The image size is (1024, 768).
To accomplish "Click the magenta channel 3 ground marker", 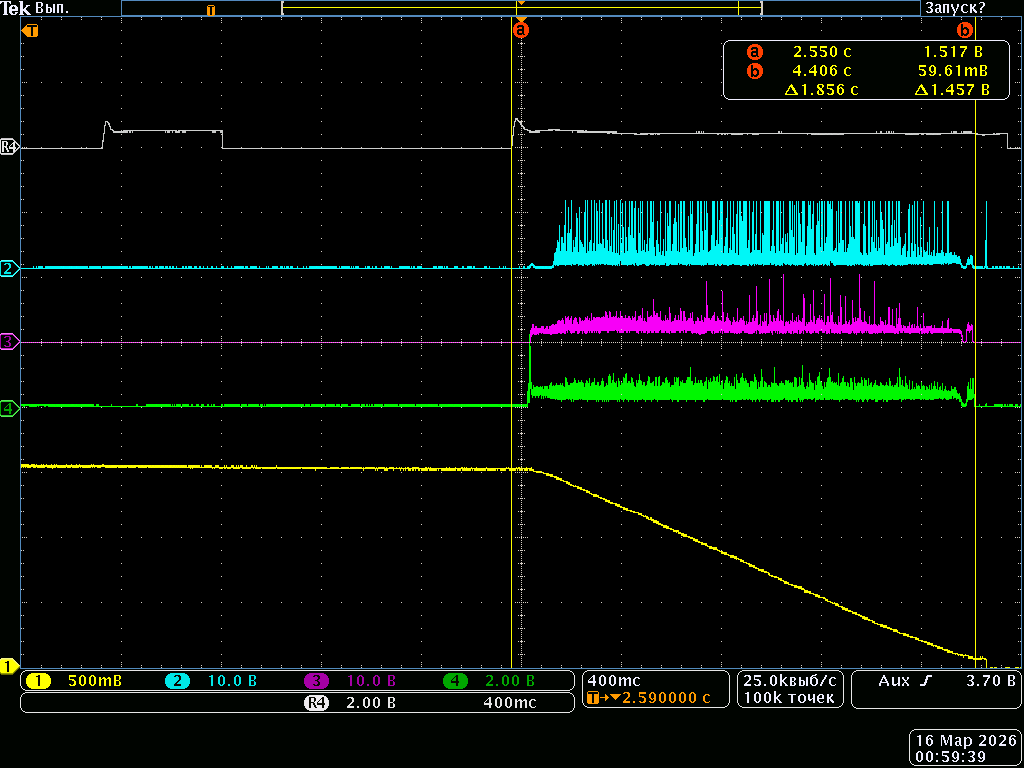I will [x=9, y=342].
